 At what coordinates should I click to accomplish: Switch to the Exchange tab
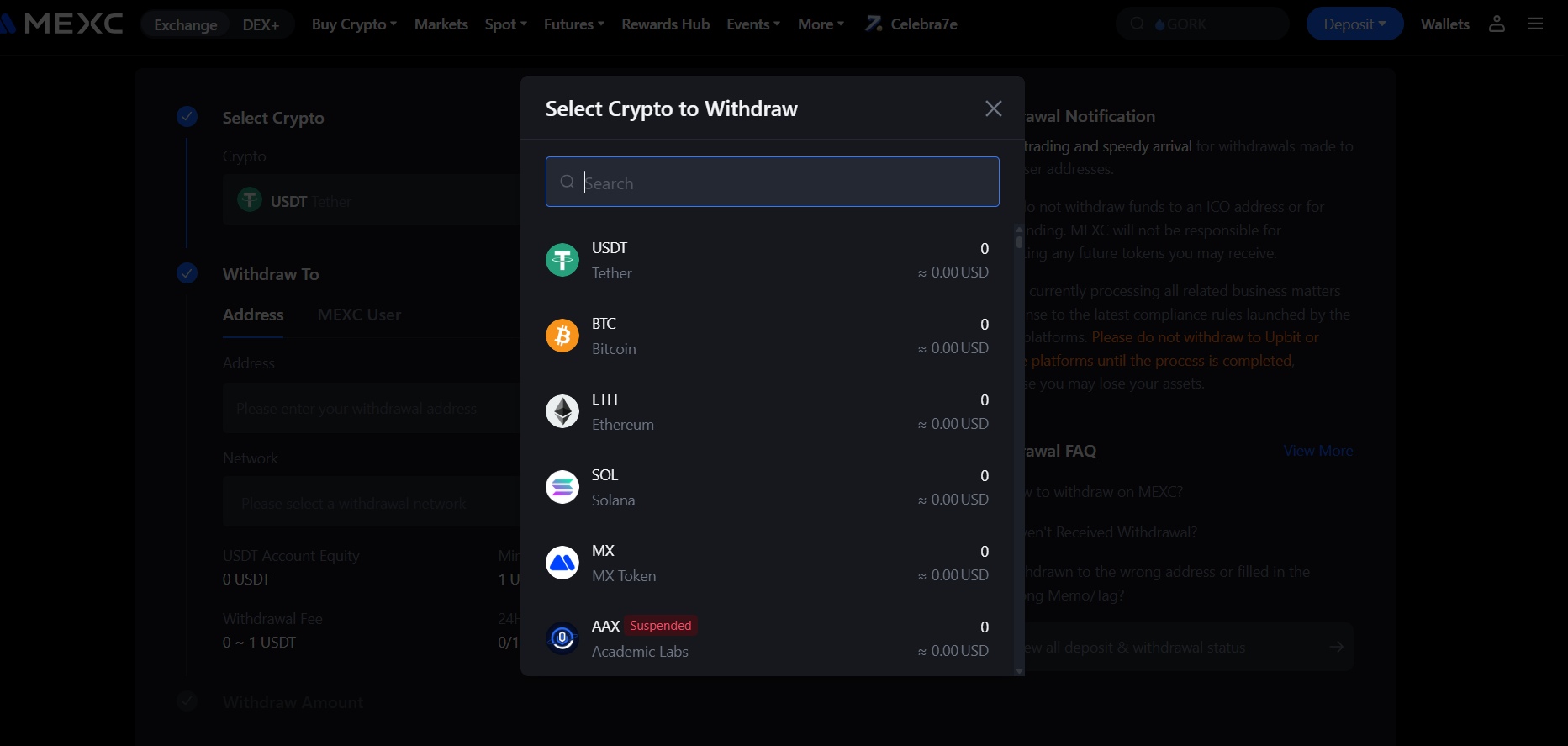(185, 24)
